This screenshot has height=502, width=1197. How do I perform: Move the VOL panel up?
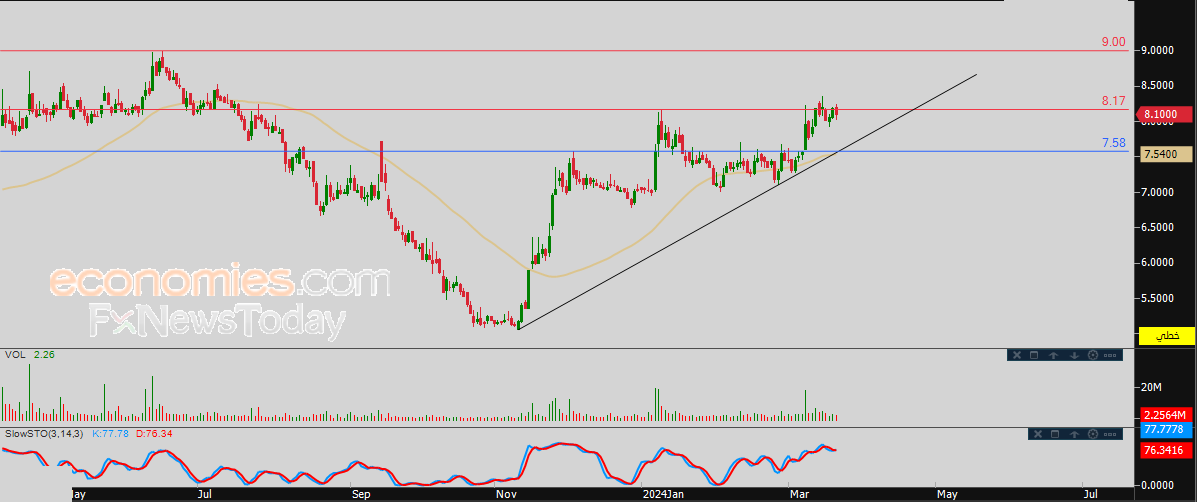click(1053, 355)
